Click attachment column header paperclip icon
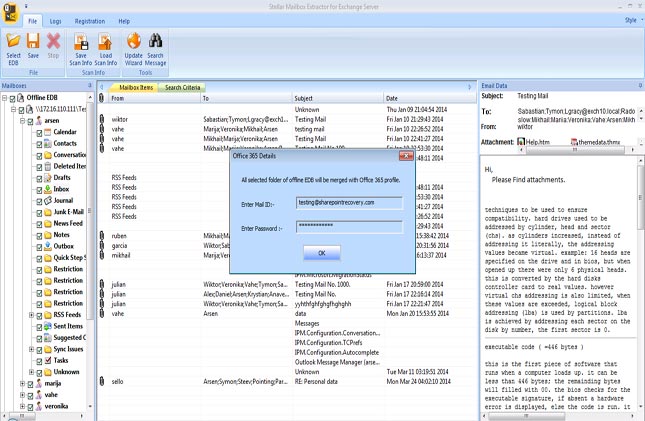 click(102, 98)
